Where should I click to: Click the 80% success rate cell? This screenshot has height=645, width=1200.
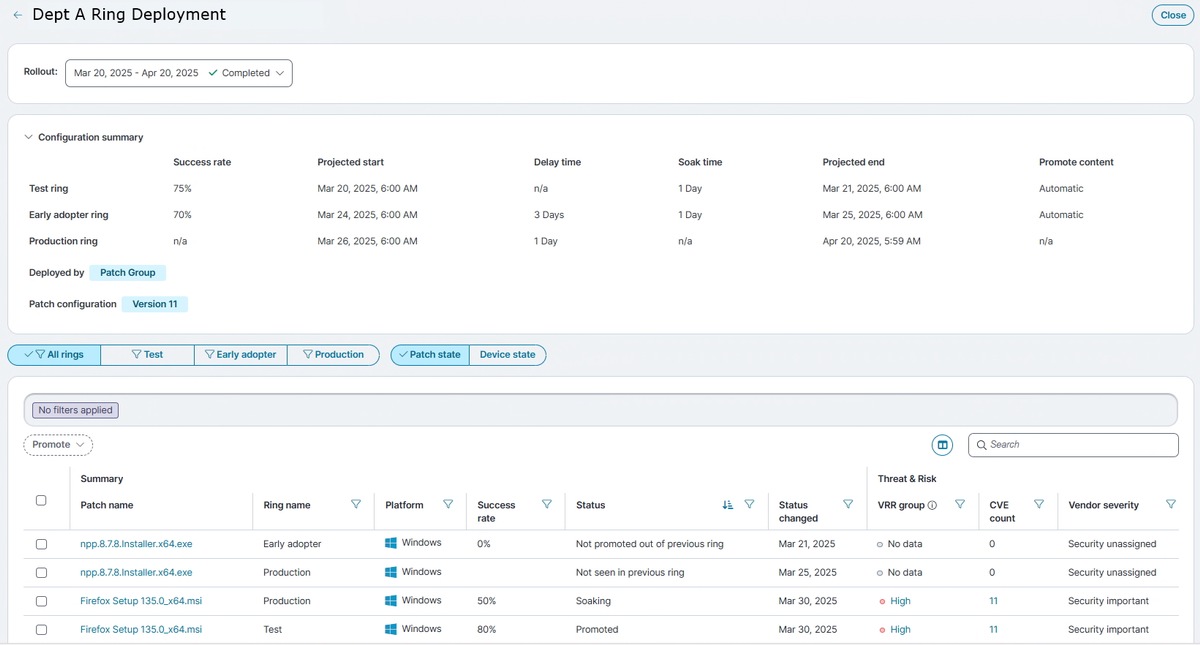(x=487, y=630)
